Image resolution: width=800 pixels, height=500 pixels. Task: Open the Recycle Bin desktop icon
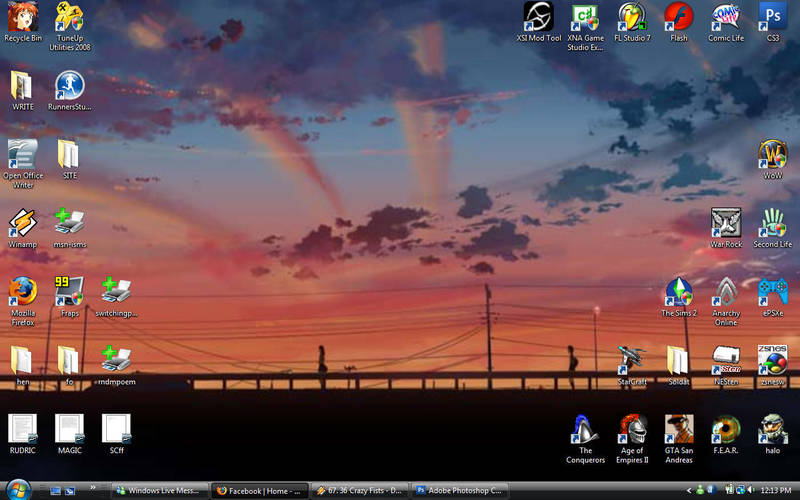click(x=22, y=22)
